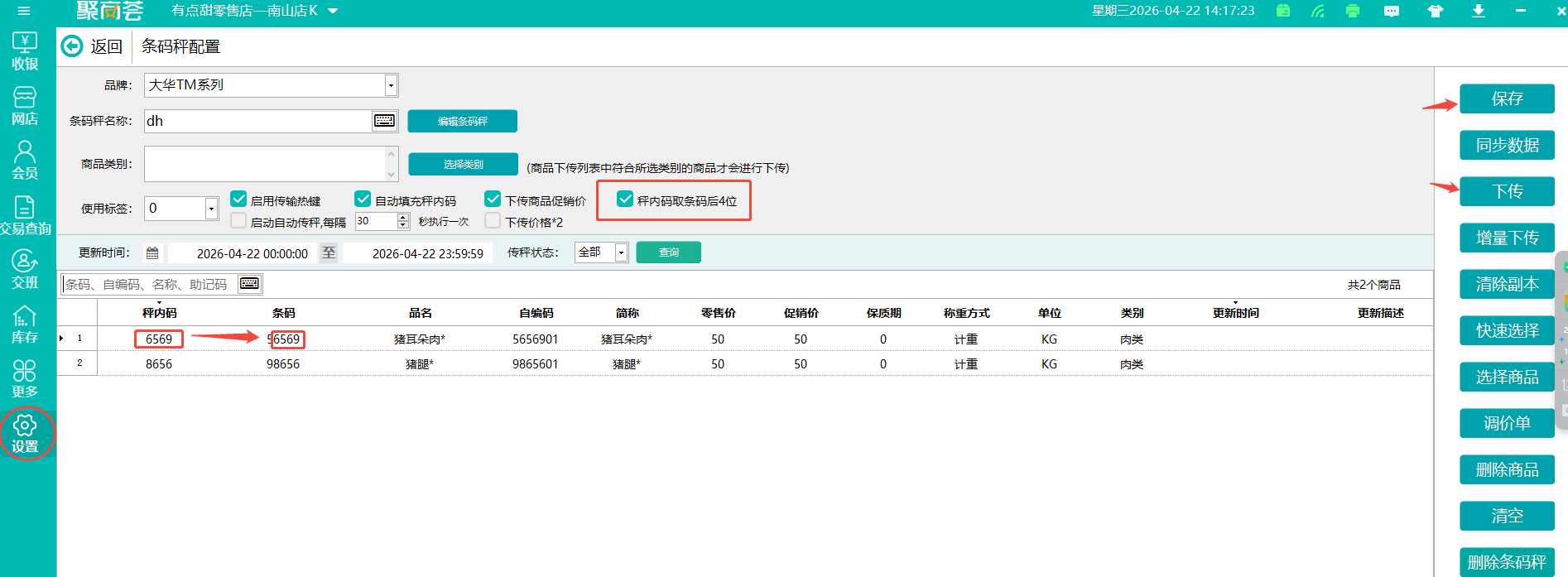This screenshot has width=1568, height=577.
Task: Uncheck 秤内码取条码后4位 checkbox
Action: (x=626, y=200)
